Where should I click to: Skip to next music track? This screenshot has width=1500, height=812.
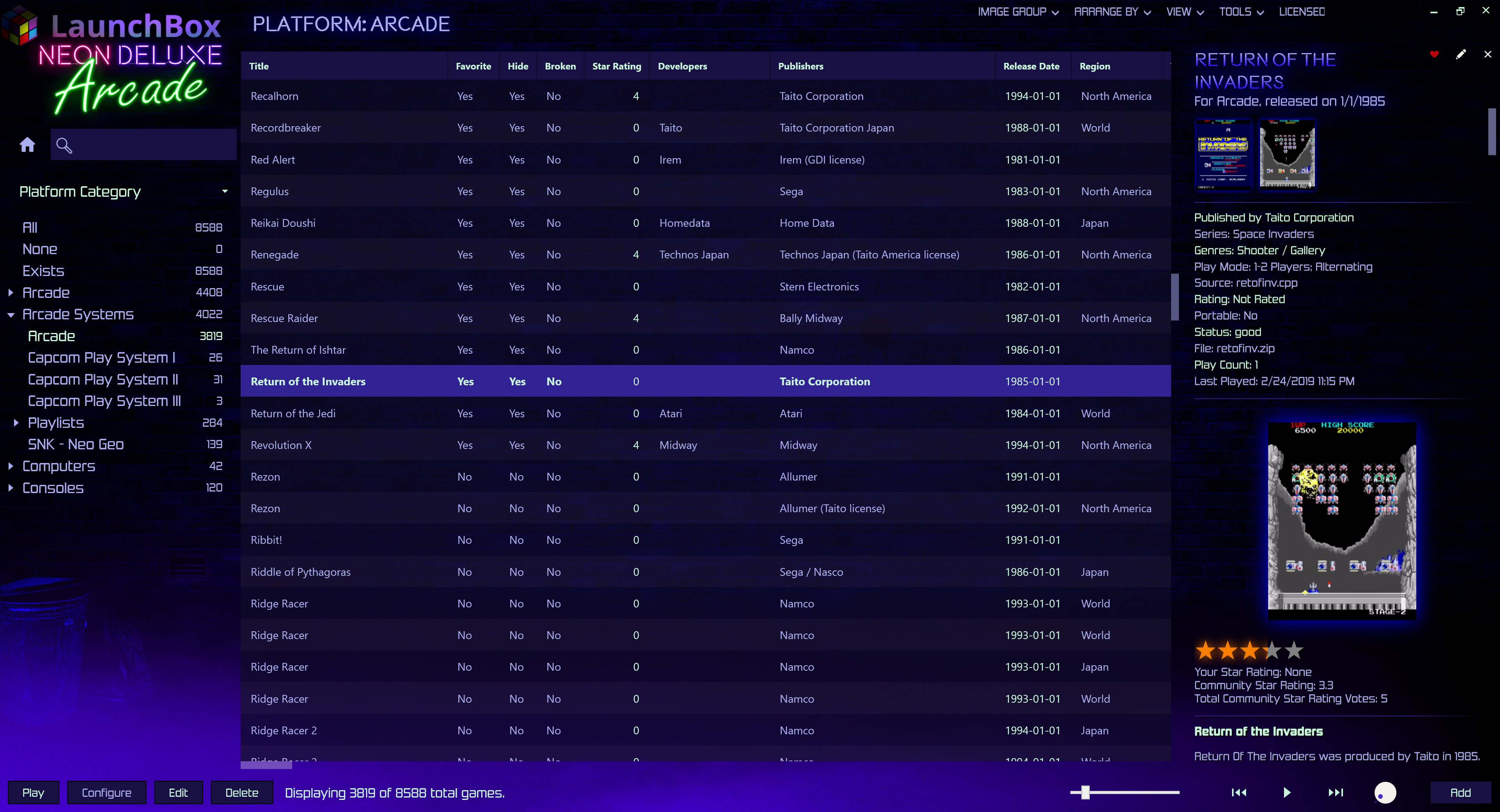pyautogui.click(x=1335, y=792)
